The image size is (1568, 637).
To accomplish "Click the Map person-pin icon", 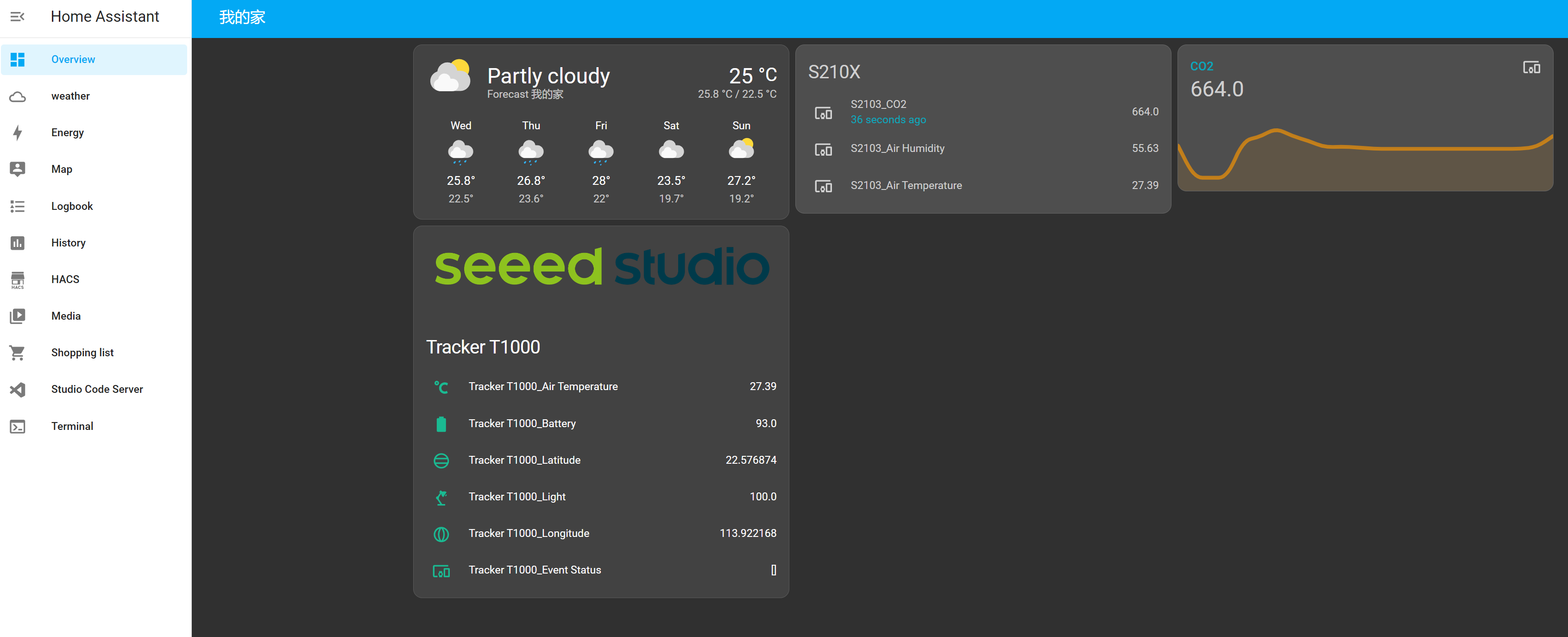I will tap(18, 169).
